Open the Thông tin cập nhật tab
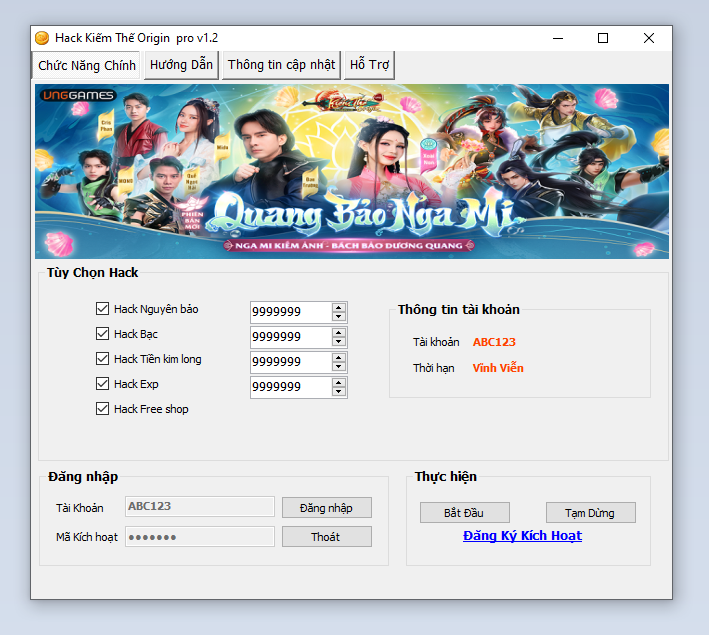Viewport: 709px width, 635px height. coord(281,65)
